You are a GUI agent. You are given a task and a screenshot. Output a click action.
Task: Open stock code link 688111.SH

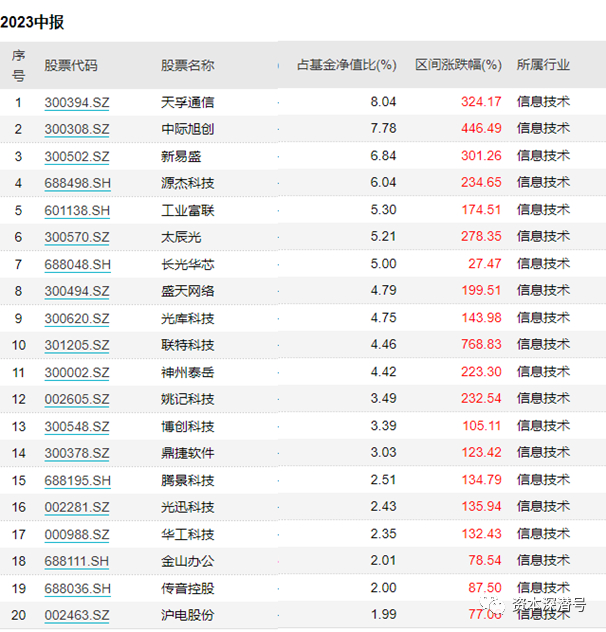(77, 561)
